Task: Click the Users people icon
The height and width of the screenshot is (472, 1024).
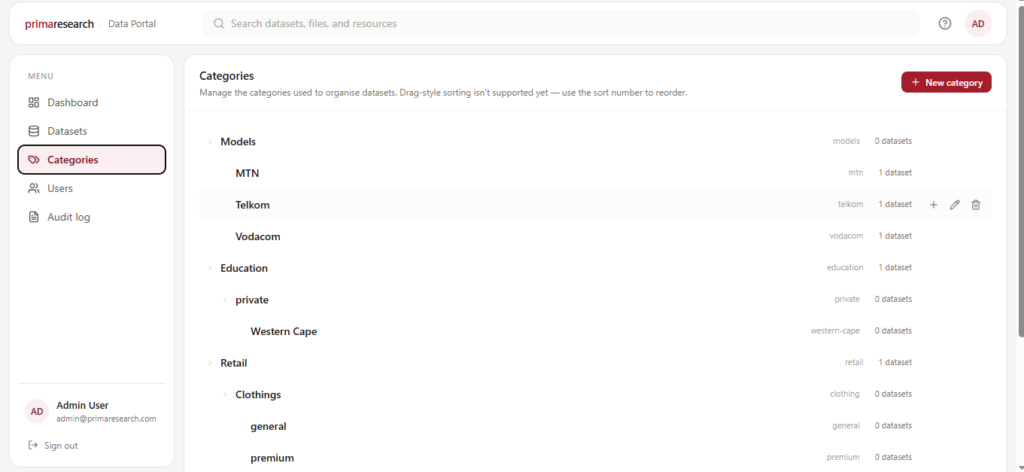Action: point(34,189)
